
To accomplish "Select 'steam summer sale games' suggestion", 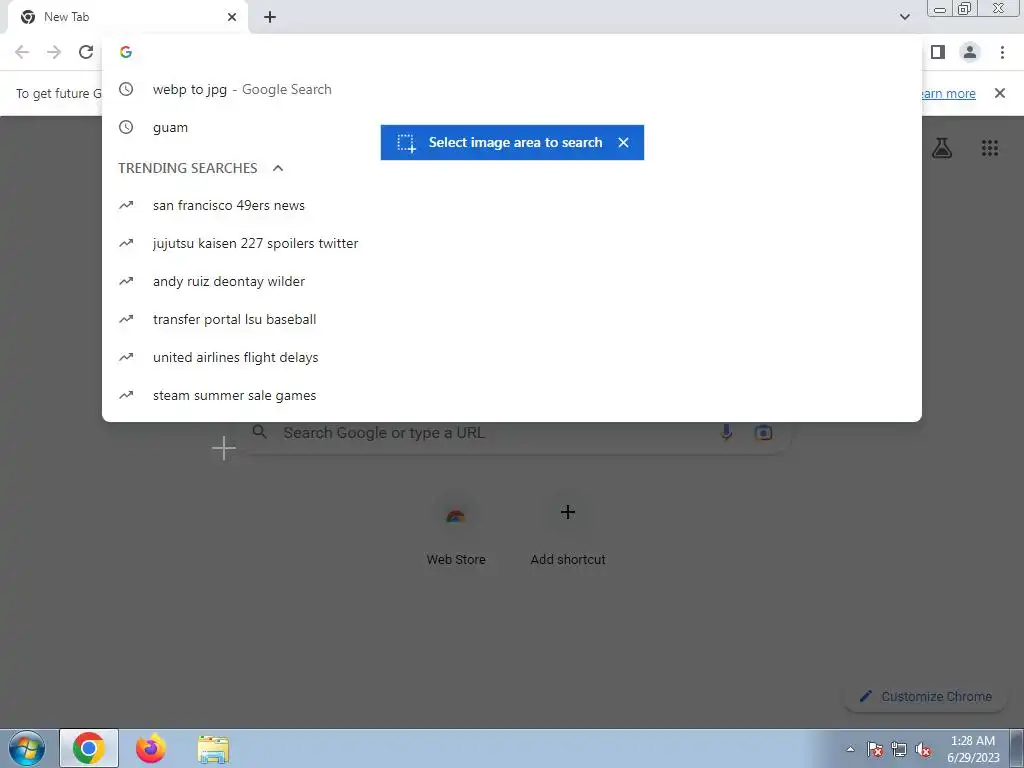I will tap(512, 395).
